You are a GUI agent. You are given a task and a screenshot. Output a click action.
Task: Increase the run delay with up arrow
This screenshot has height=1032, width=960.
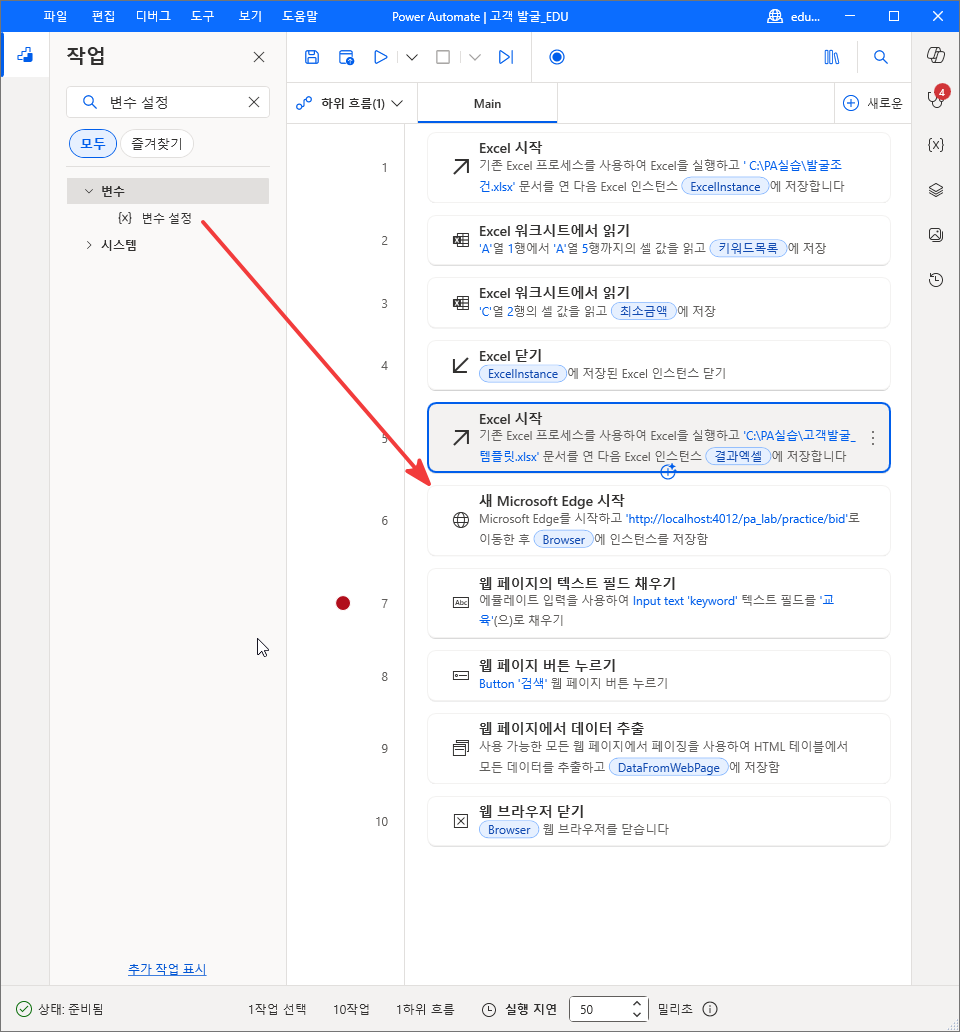click(636, 1004)
